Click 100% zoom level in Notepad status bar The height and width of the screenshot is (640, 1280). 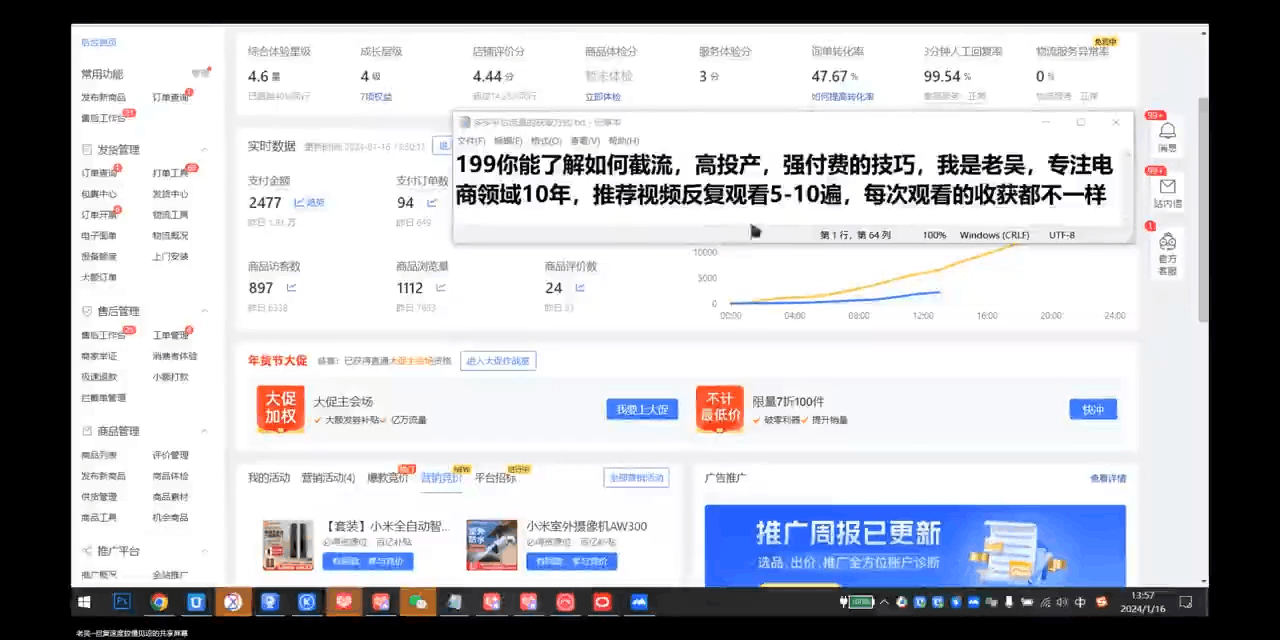[934, 235]
